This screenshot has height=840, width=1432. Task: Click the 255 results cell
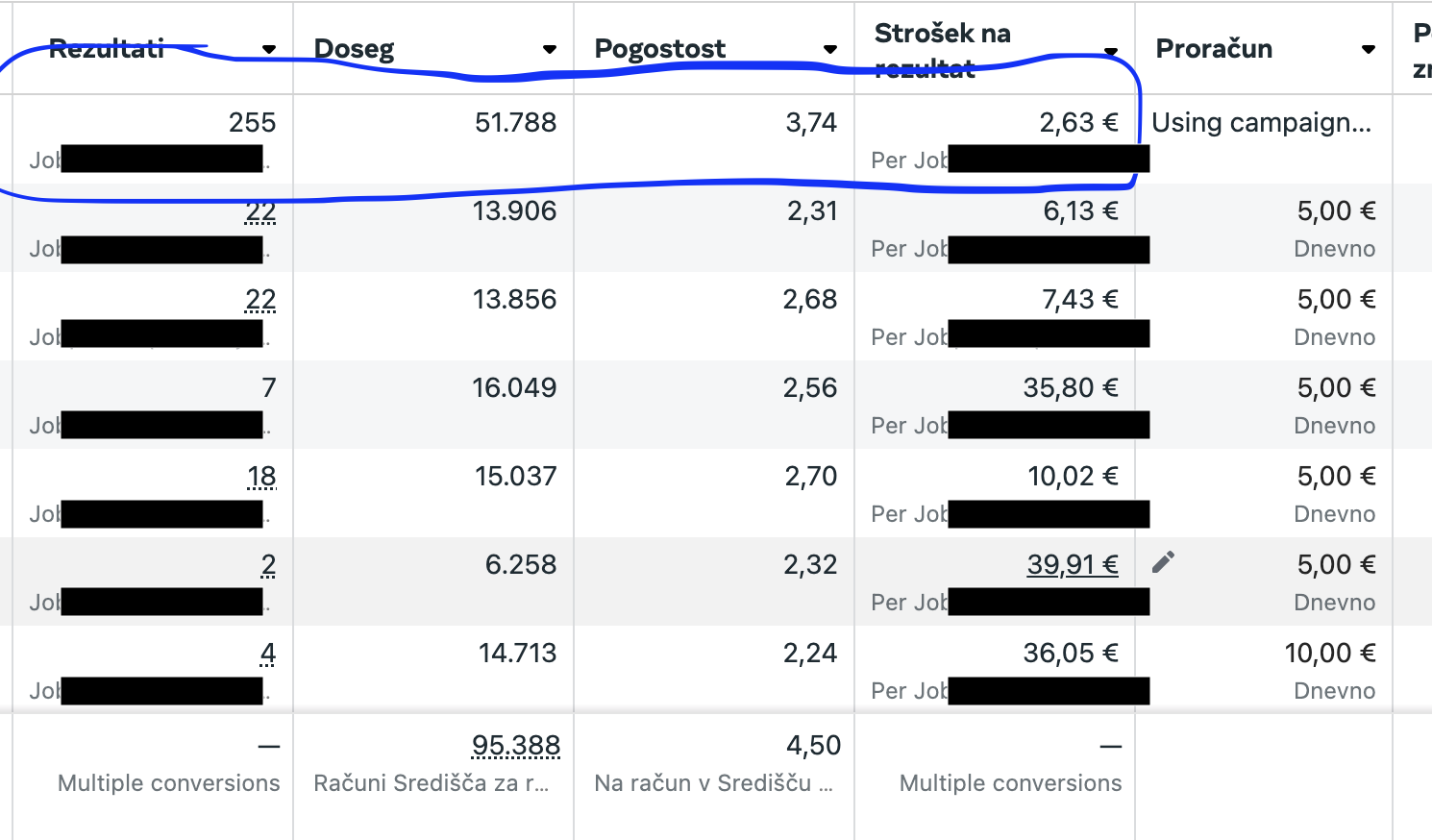[x=252, y=123]
